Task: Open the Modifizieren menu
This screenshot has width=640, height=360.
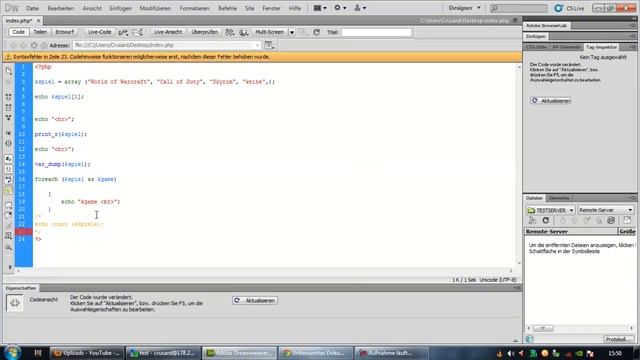Action: (x=155, y=8)
